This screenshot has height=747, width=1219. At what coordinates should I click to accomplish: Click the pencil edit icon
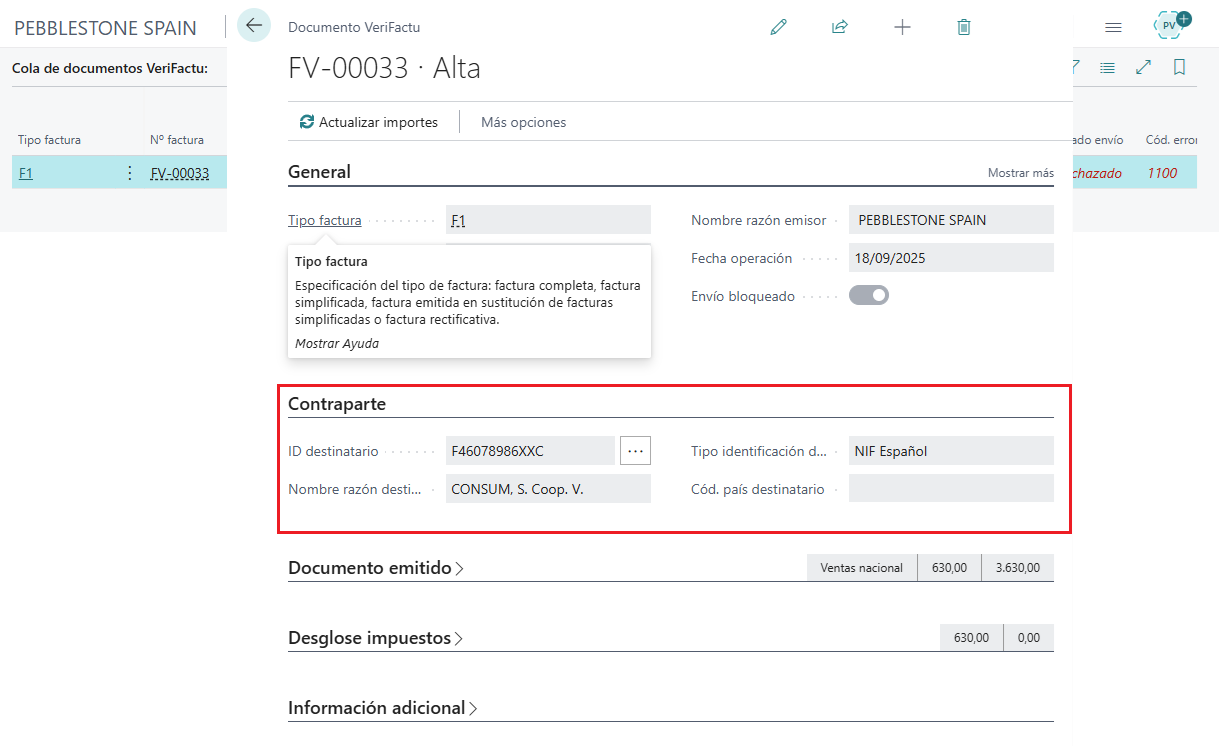(778, 28)
